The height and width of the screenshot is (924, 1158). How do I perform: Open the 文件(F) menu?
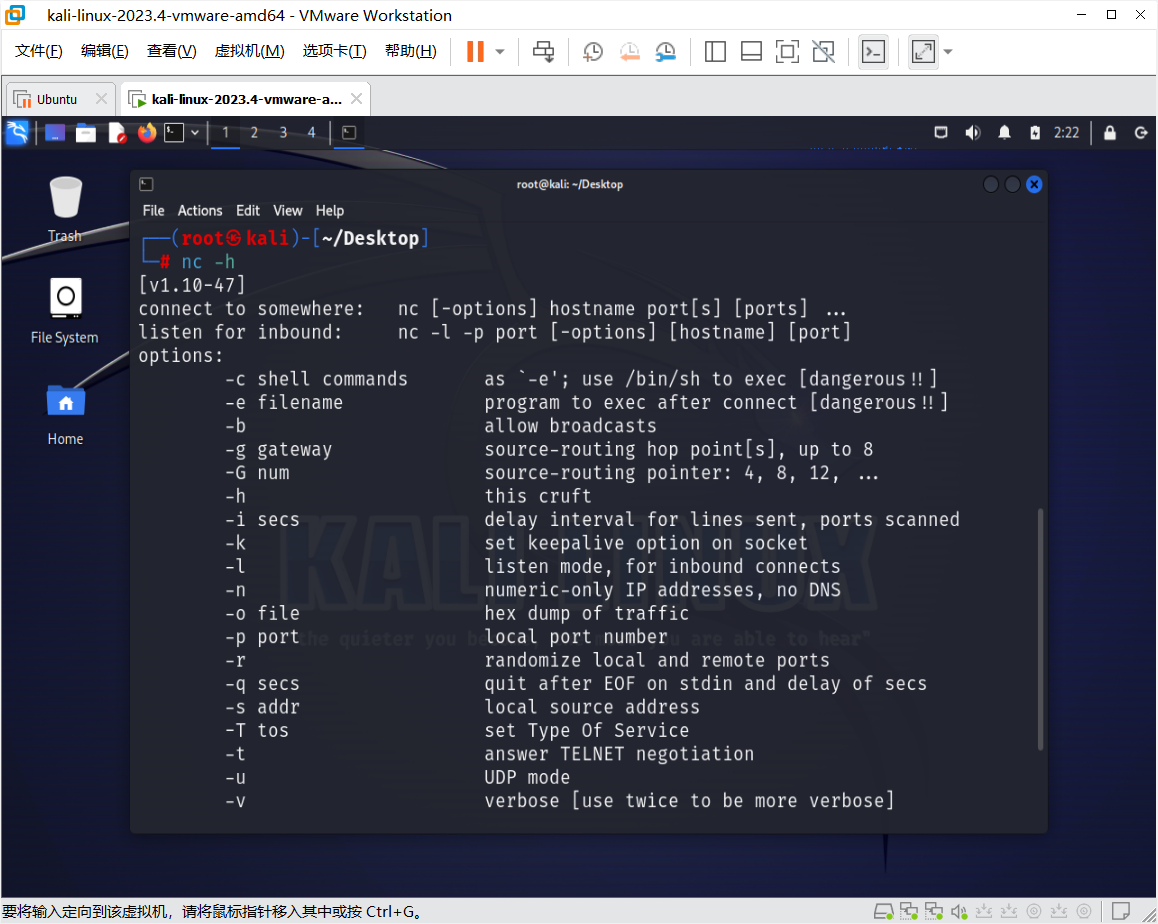pos(38,51)
